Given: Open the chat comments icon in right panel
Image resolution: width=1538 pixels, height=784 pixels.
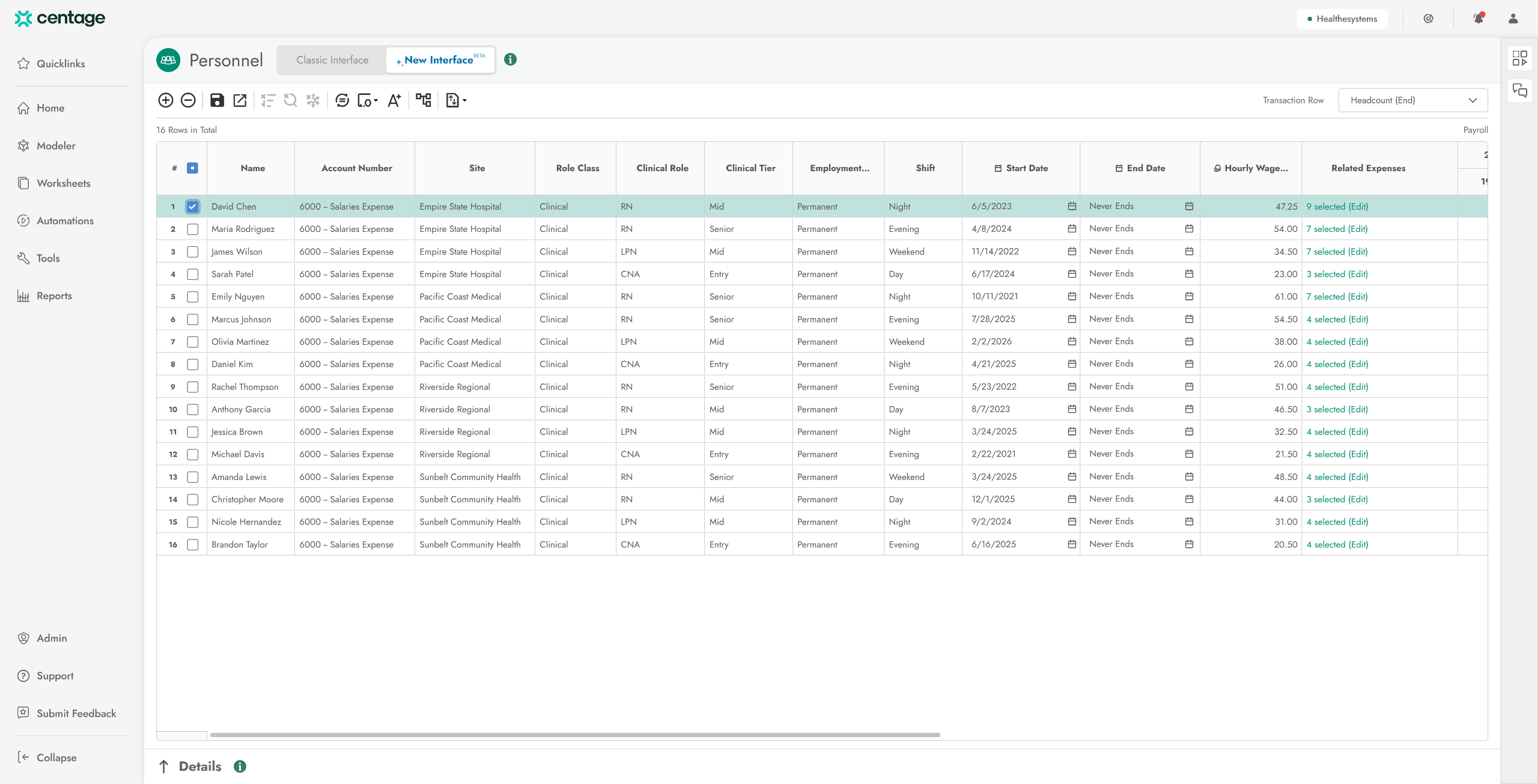Looking at the screenshot, I should (x=1520, y=91).
